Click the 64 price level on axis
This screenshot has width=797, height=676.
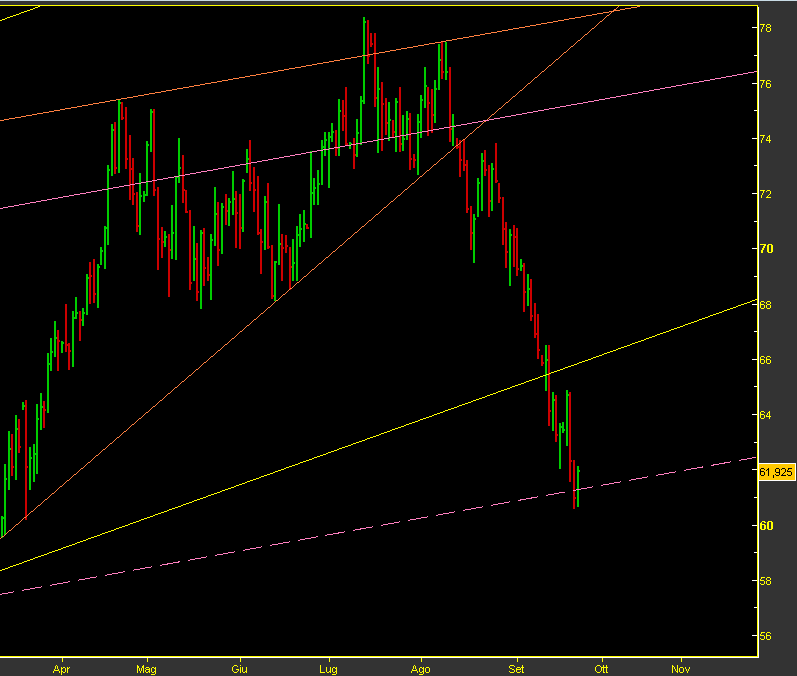765,415
